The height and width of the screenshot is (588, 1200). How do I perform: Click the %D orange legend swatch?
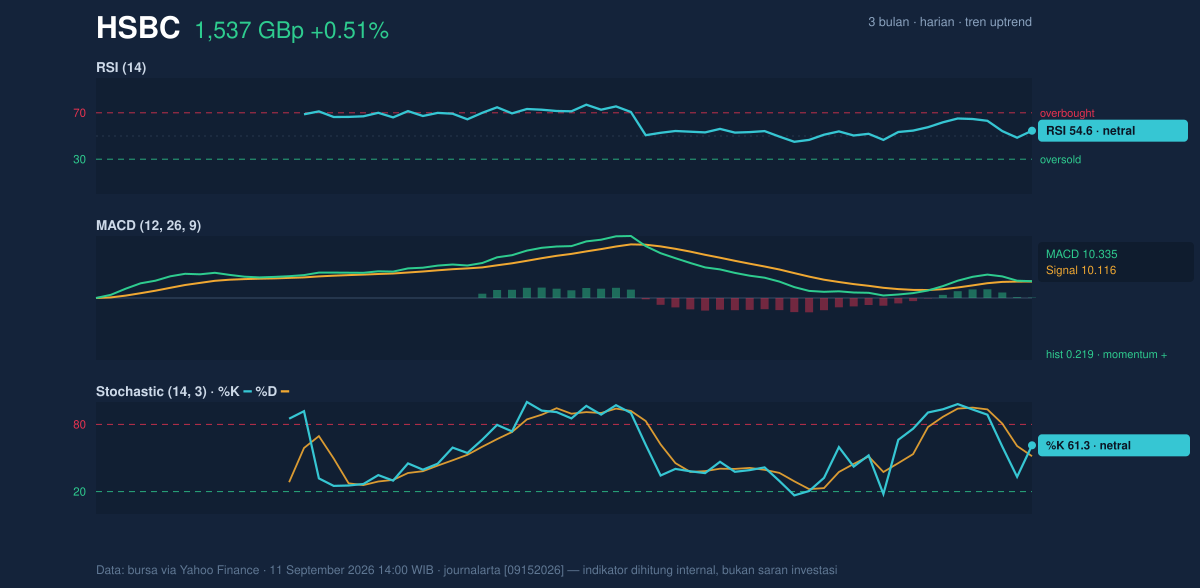click(285, 391)
